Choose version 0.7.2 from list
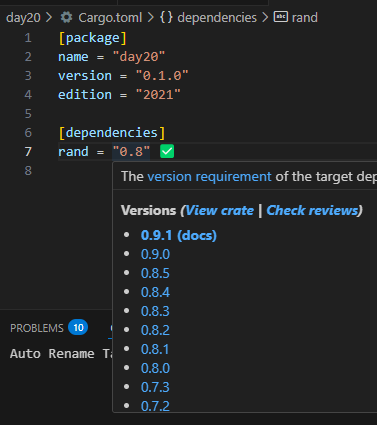Image resolution: width=377 pixels, height=425 pixels. tap(155, 406)
